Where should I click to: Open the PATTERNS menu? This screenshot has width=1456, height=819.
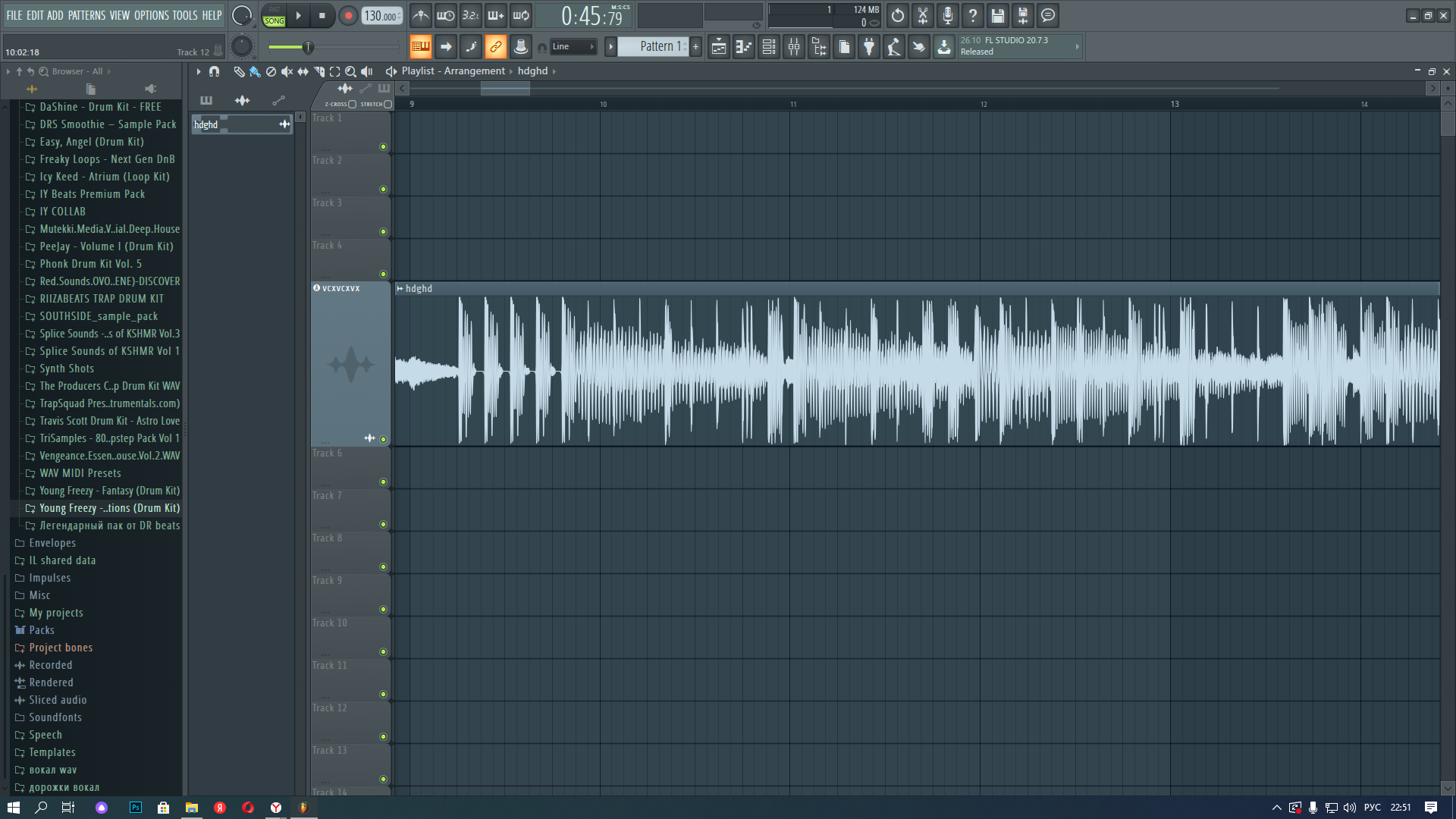[x=86, y=15]
